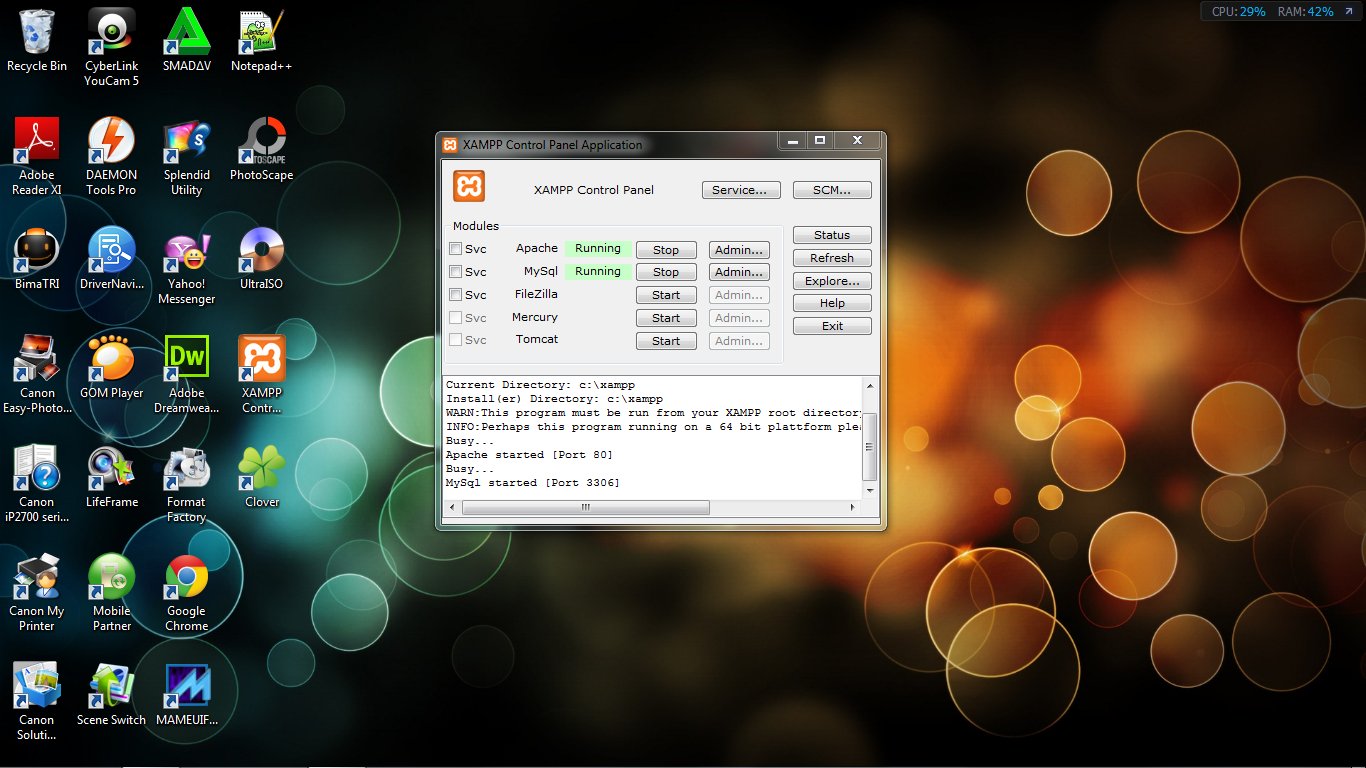Select Adobe Reader XI shortcut

(37, 156)
